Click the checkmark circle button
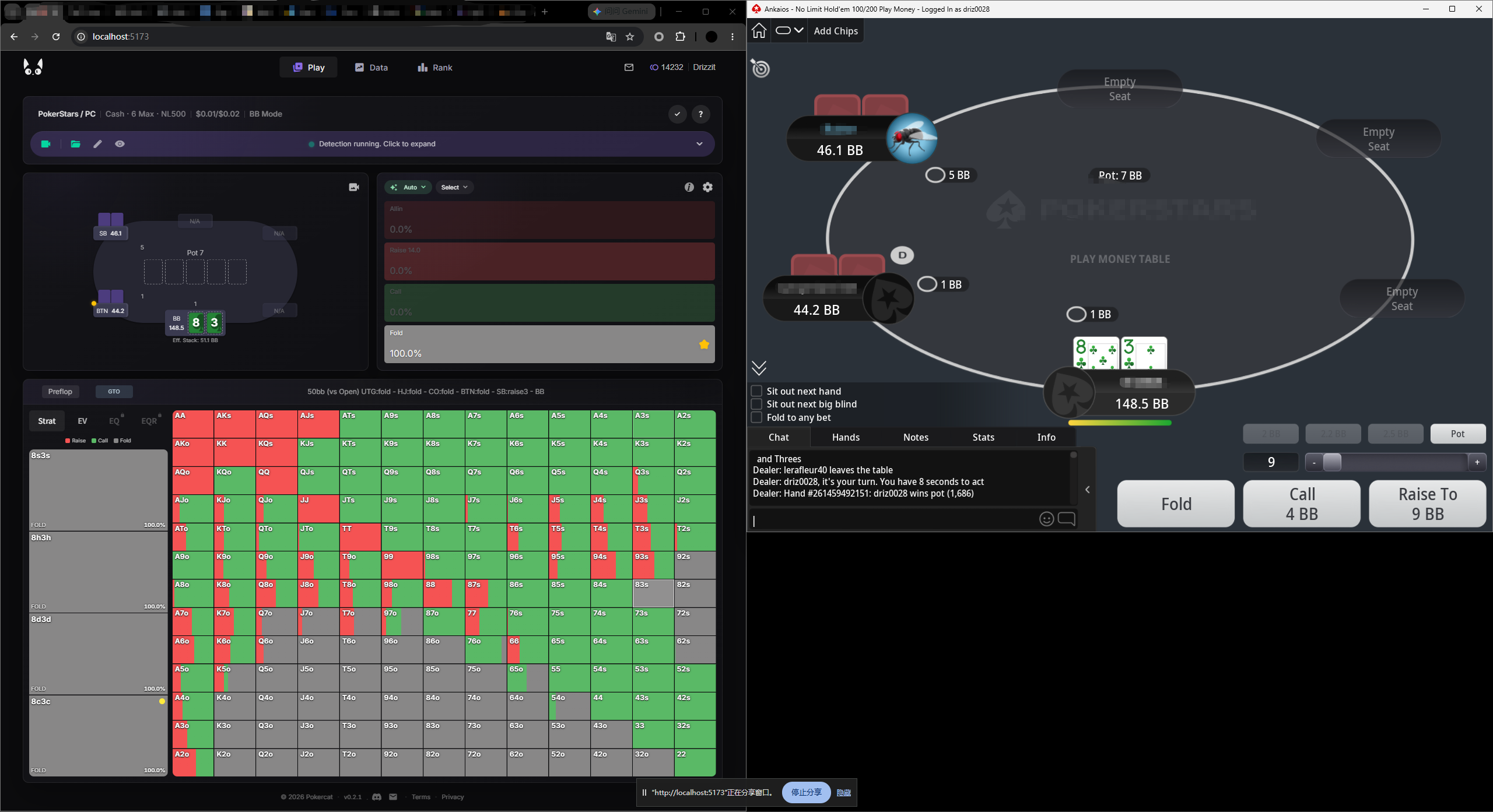The image size is (1493, 812). 677,114
